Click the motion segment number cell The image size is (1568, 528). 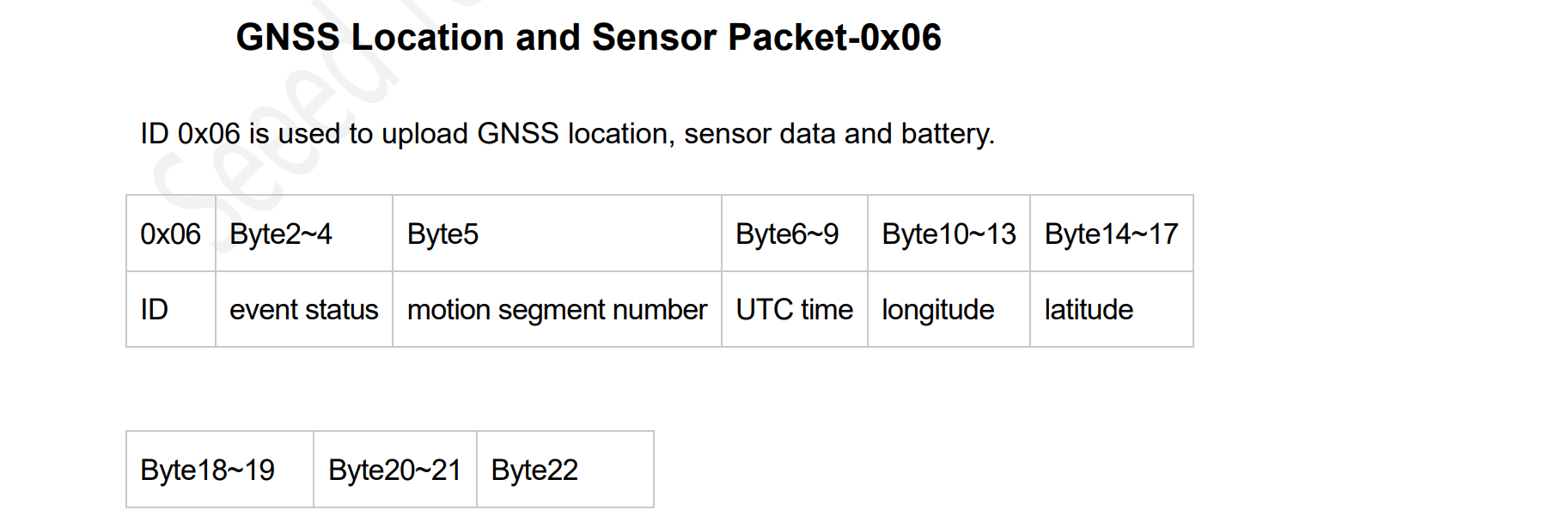point(557,309)
